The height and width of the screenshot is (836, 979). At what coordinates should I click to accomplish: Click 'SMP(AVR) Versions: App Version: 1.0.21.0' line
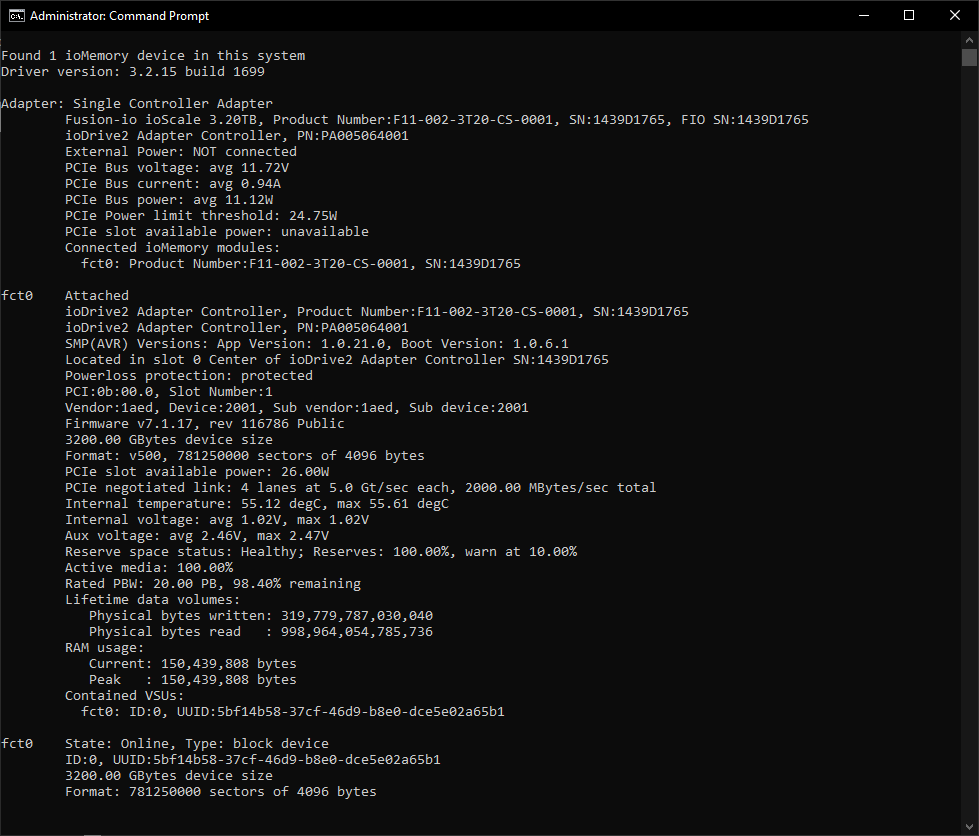point(317,344)
